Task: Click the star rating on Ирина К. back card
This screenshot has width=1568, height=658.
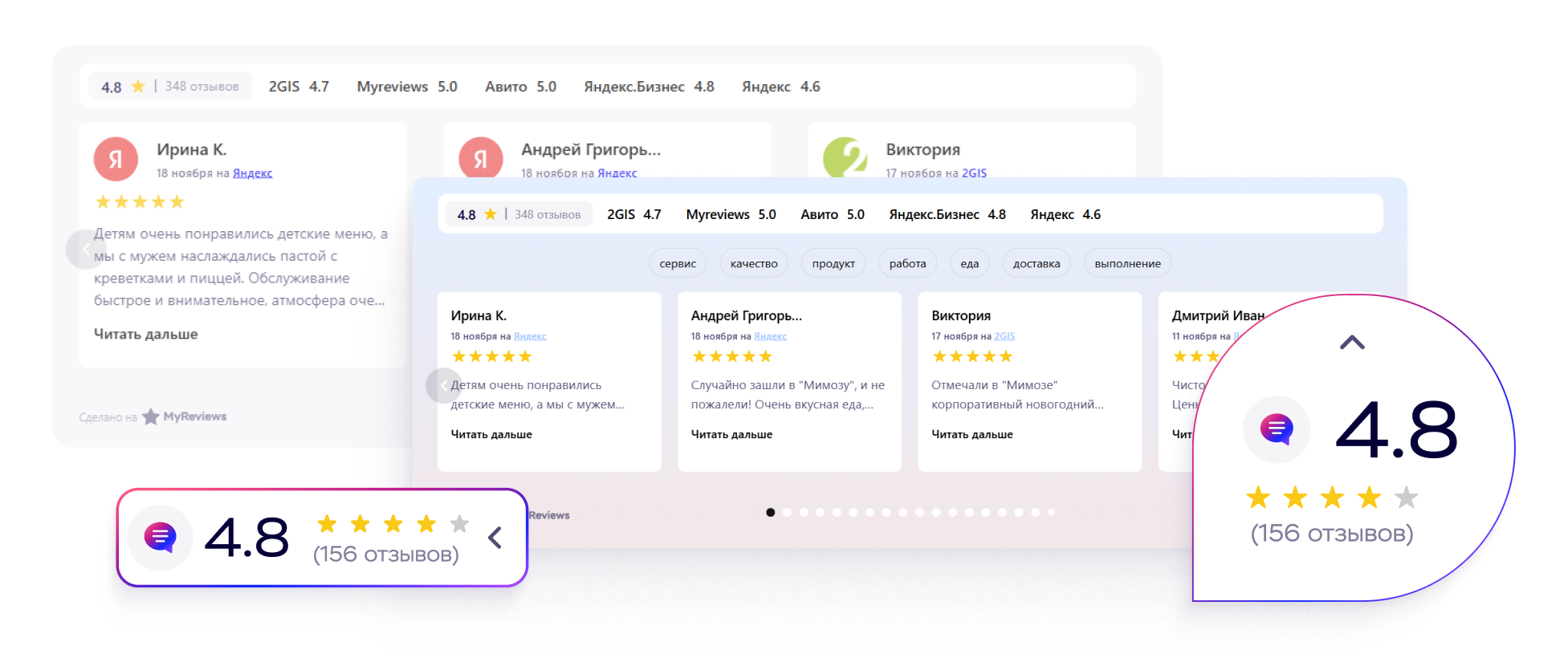Action: click(x=140, y=201)
